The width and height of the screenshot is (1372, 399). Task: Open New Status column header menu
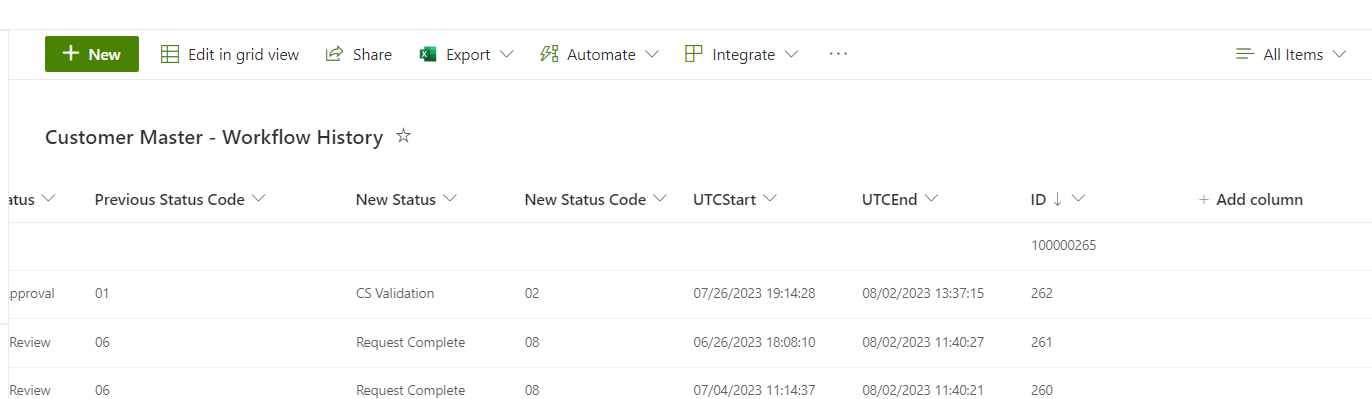[406, 199]
